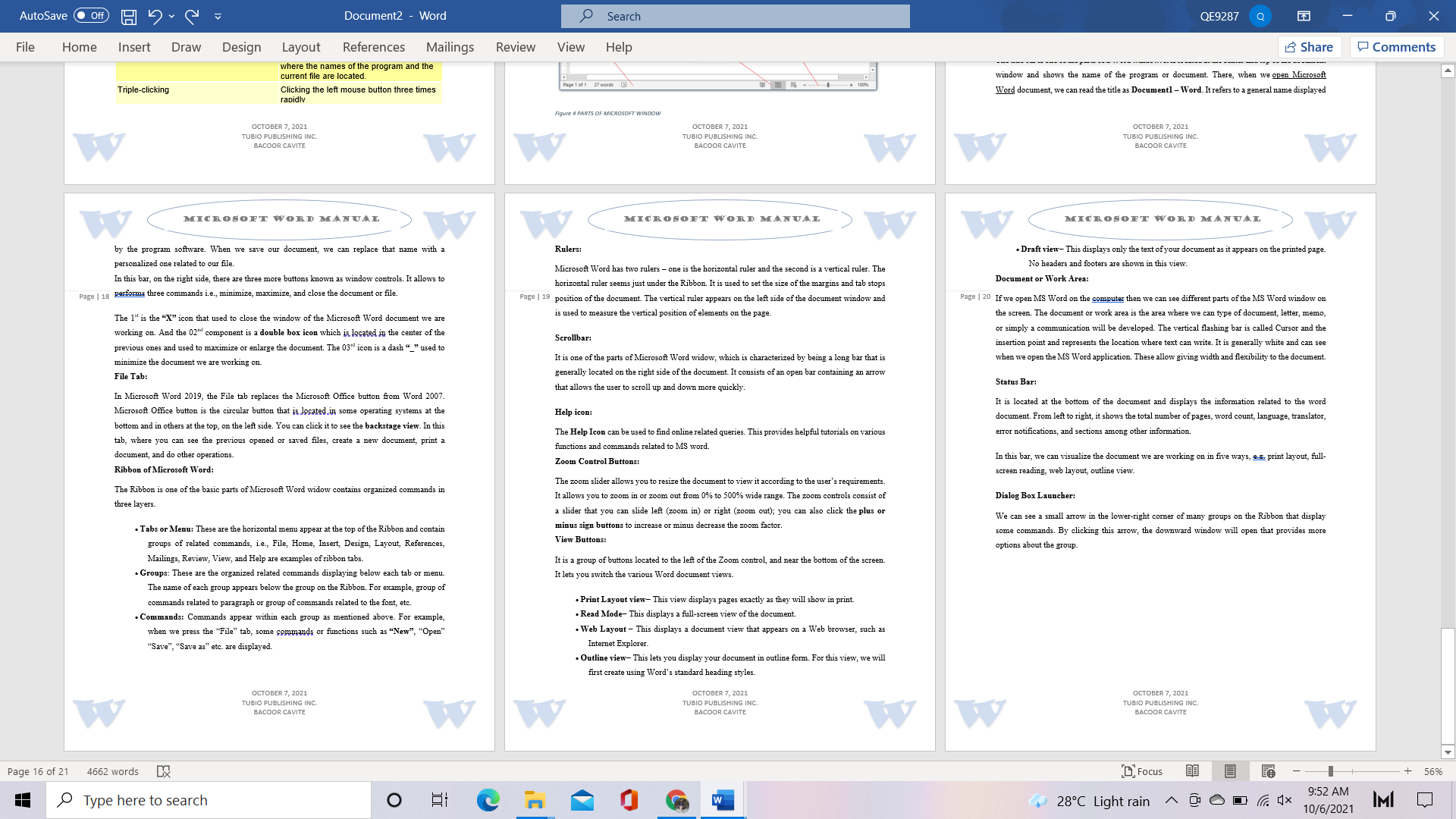Viewport: 1456px width, 819px height.
Task: Click the 'Status Bar:' heading on page 20
Action: coord(1015,381)
